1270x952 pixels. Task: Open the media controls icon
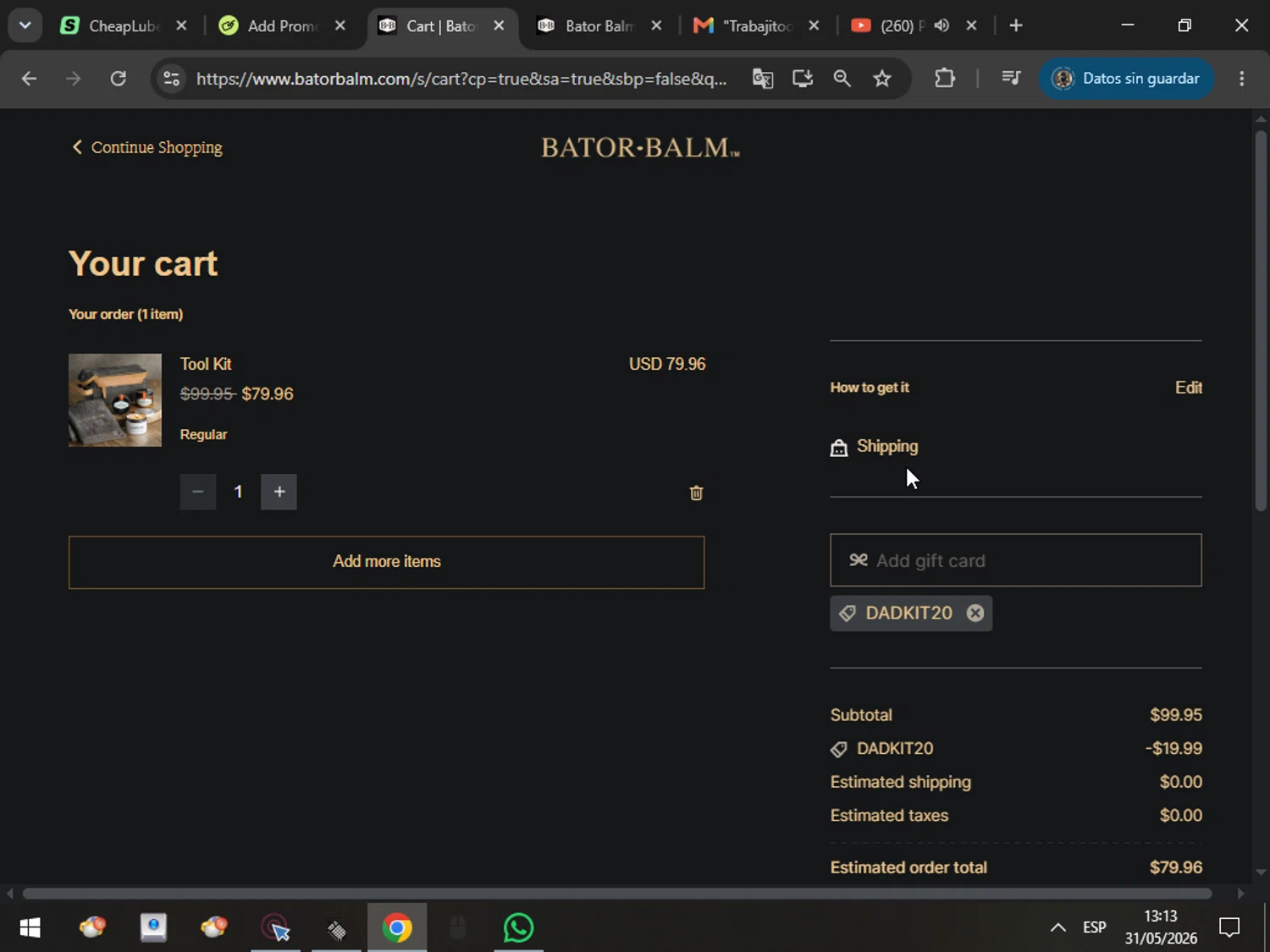point(1011,79)
